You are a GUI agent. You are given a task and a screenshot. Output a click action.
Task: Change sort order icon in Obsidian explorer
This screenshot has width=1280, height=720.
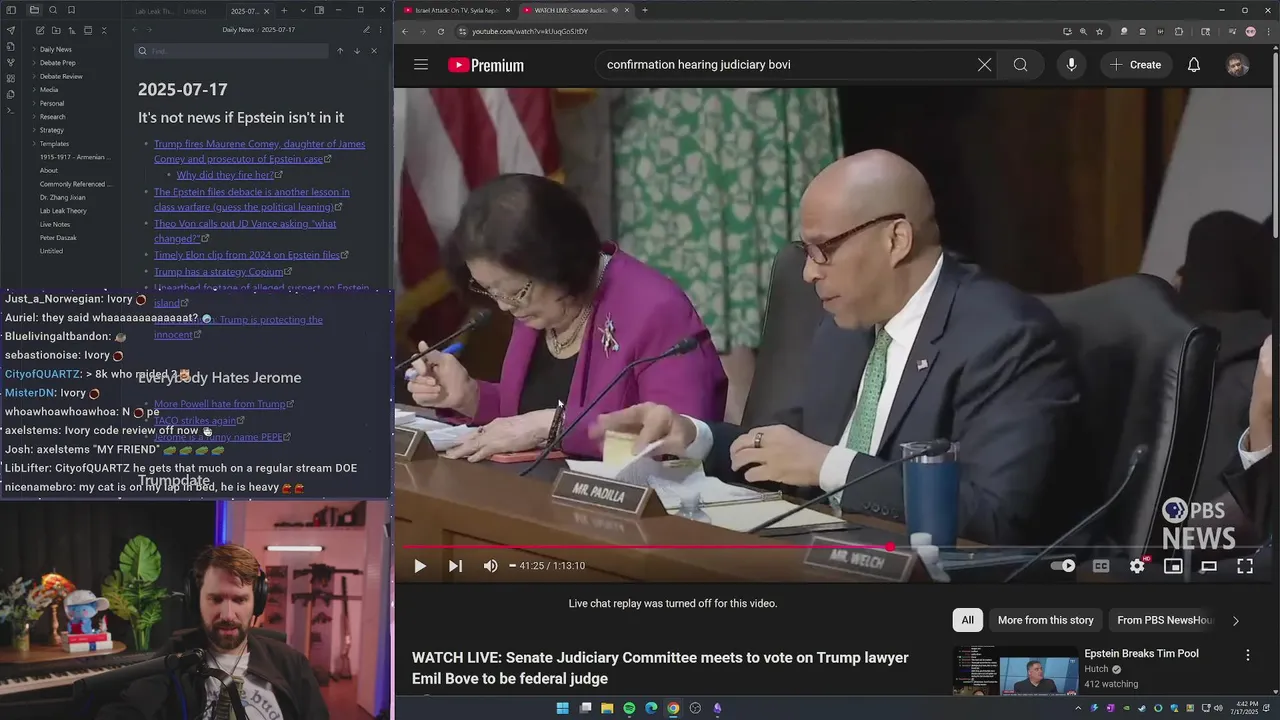[x=71, y=31]
